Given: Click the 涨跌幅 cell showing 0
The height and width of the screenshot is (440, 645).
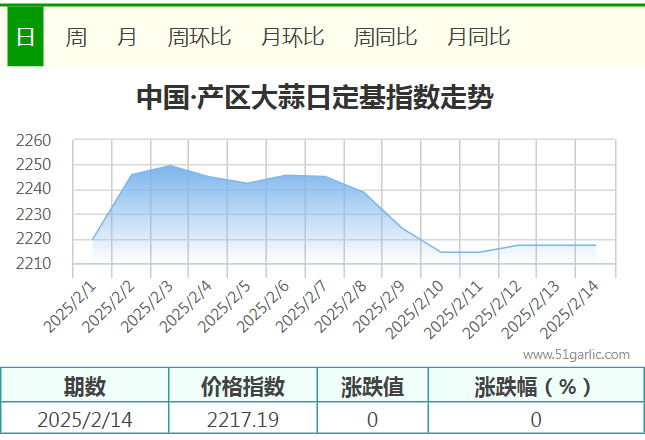Looking at the screenshot, I should tap(536, 419).
